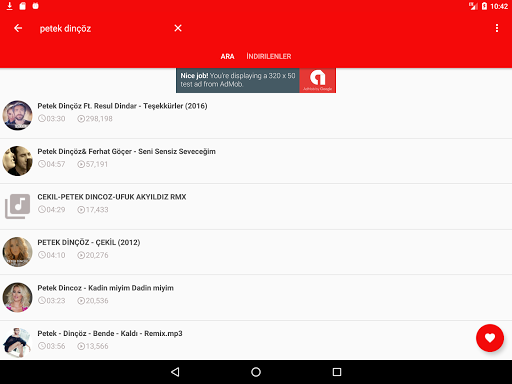Click the 04:29 duration clock icon
This screenshot has height=384, width=512.
(x=42, y=210)
